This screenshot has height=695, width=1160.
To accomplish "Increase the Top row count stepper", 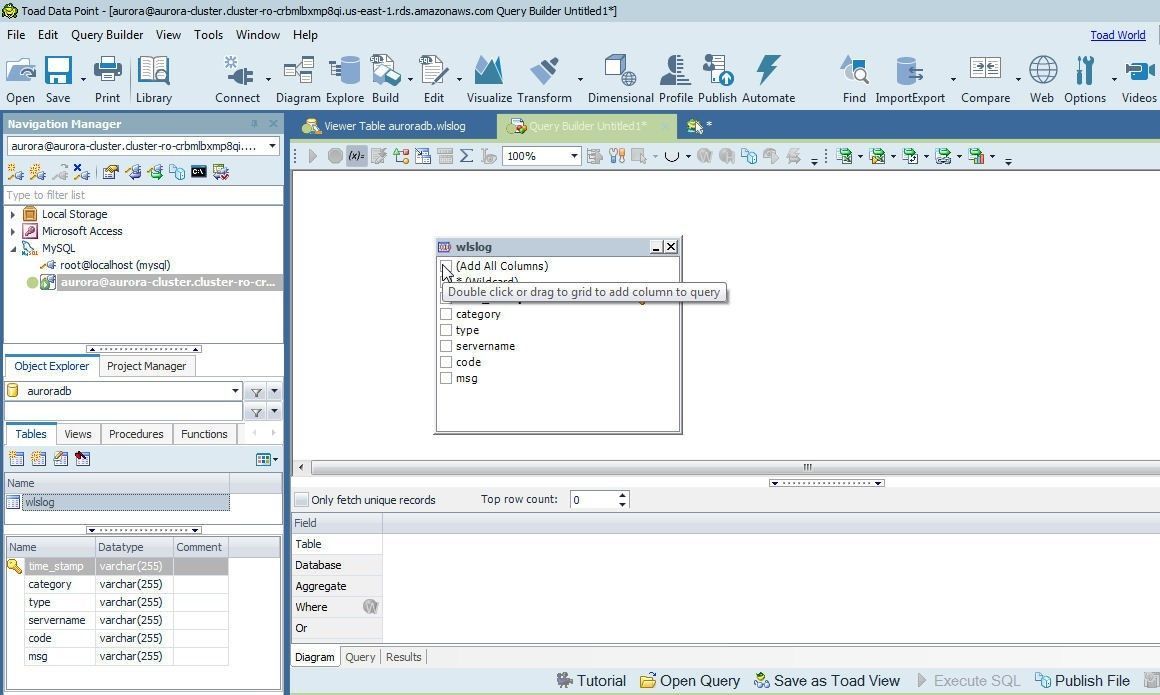I will coord(622,495).
